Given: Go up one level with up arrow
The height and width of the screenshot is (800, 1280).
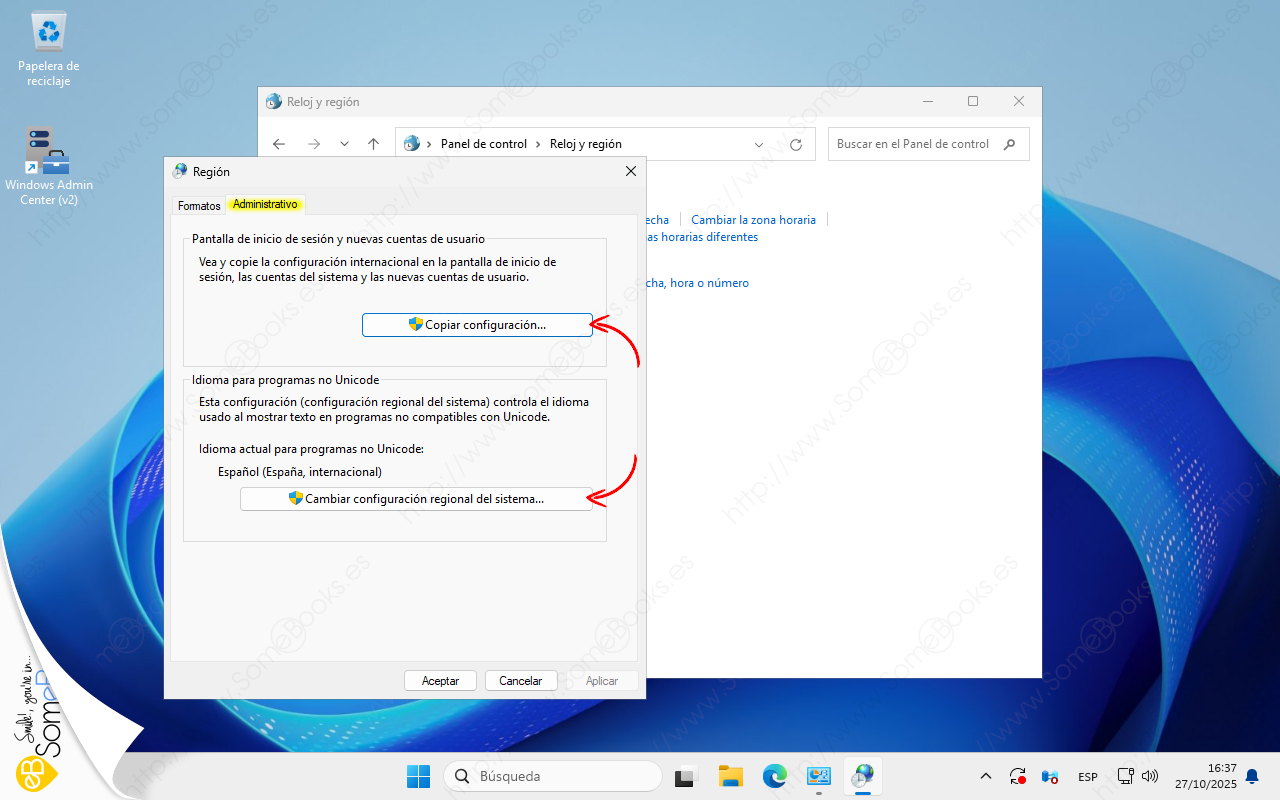Looking at the screenshot, I should click(x=373, y=144).
